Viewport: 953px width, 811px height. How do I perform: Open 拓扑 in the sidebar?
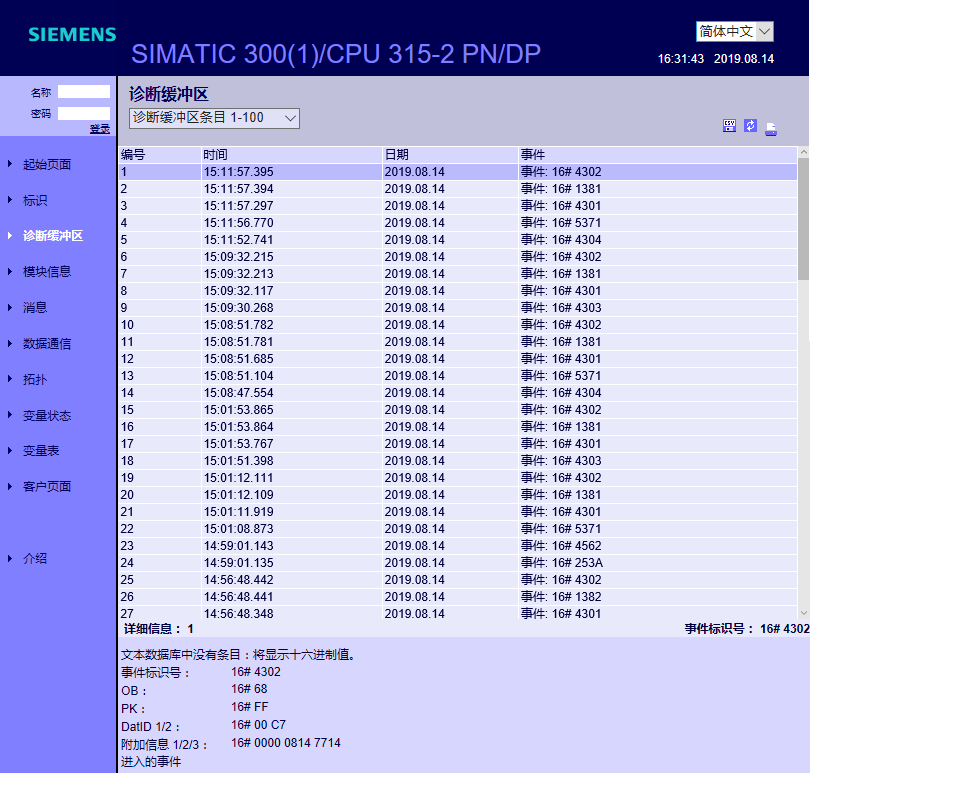[x=35, y=379]
